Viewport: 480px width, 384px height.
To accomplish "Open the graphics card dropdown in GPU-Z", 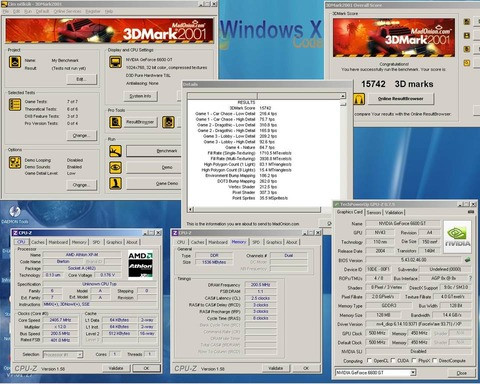I will coord(413,373).
